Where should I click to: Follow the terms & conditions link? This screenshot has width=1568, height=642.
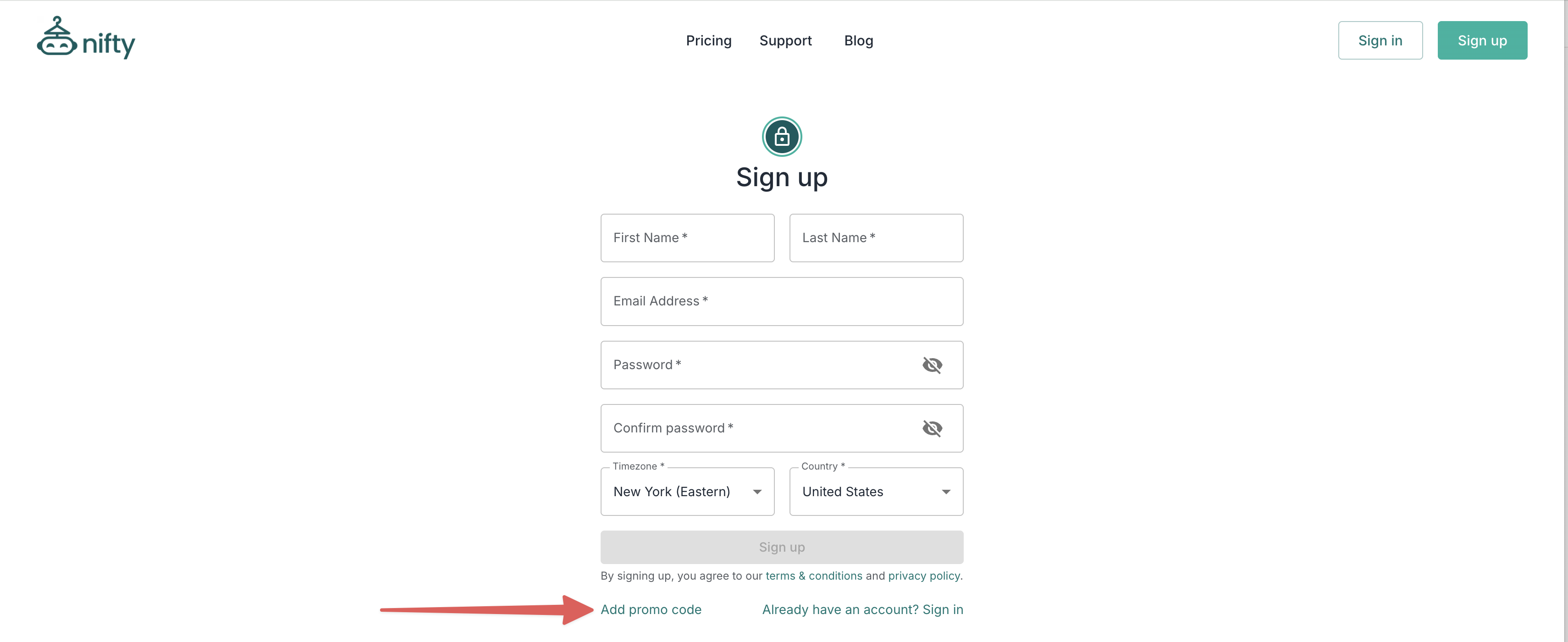click(x=813, y=576)
